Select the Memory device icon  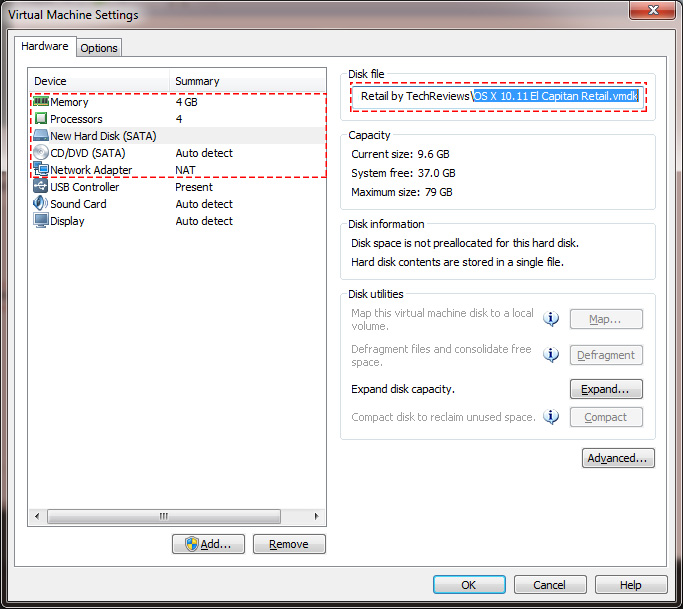tap(41, 102)
